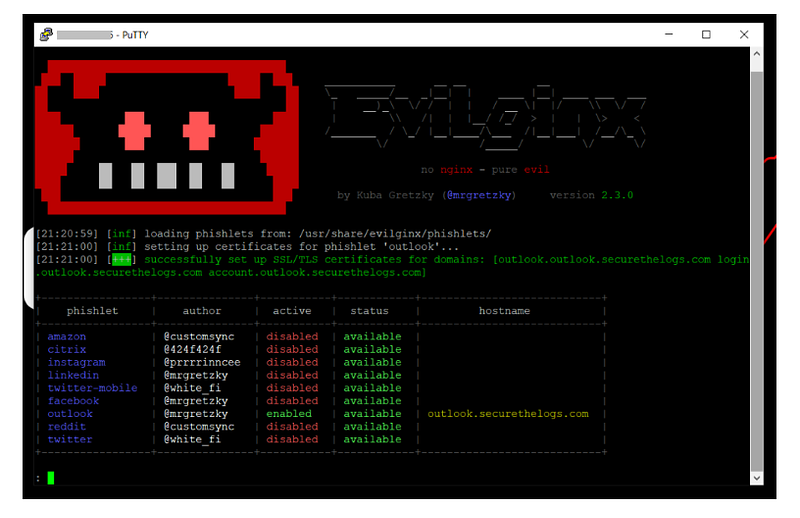Click 'available' in the reddit row
800x518 pixels.
pyautogui.click(x=372, y=427)
